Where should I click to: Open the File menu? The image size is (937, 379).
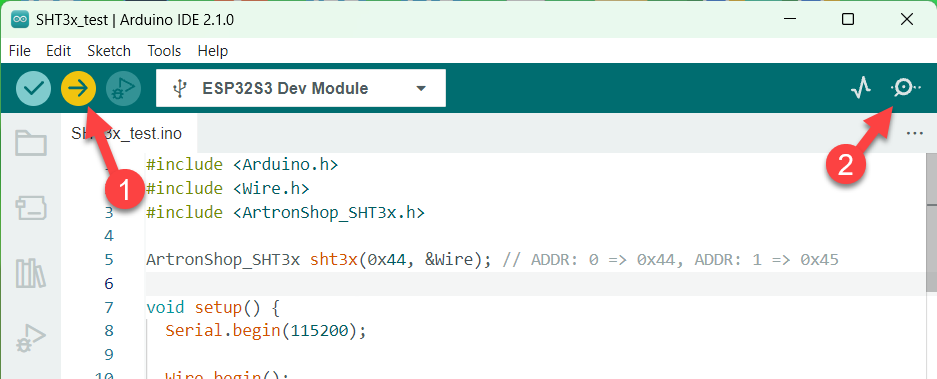(x=20, y=51)
